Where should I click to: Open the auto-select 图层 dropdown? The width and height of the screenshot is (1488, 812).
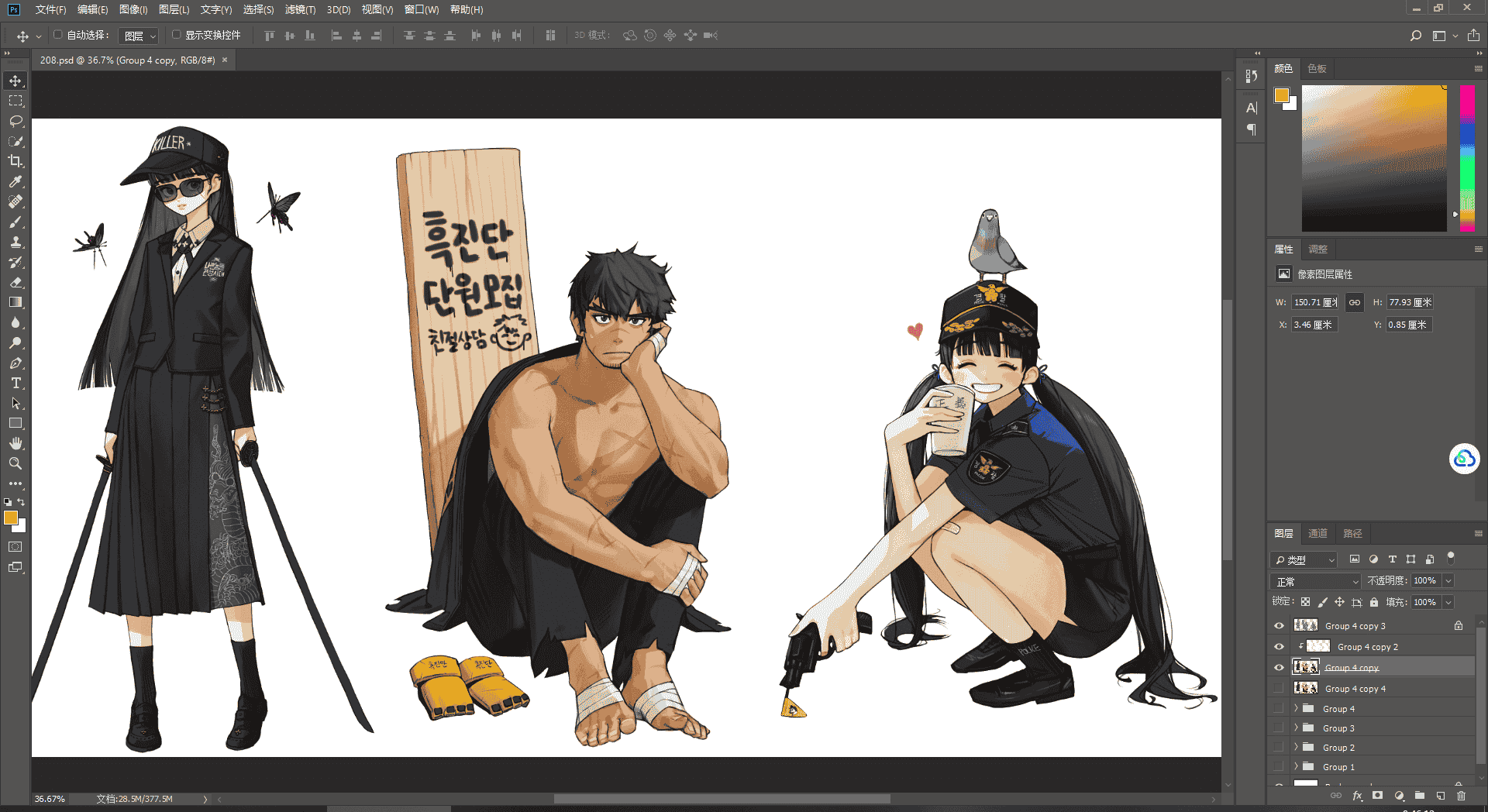coord(139,36)
